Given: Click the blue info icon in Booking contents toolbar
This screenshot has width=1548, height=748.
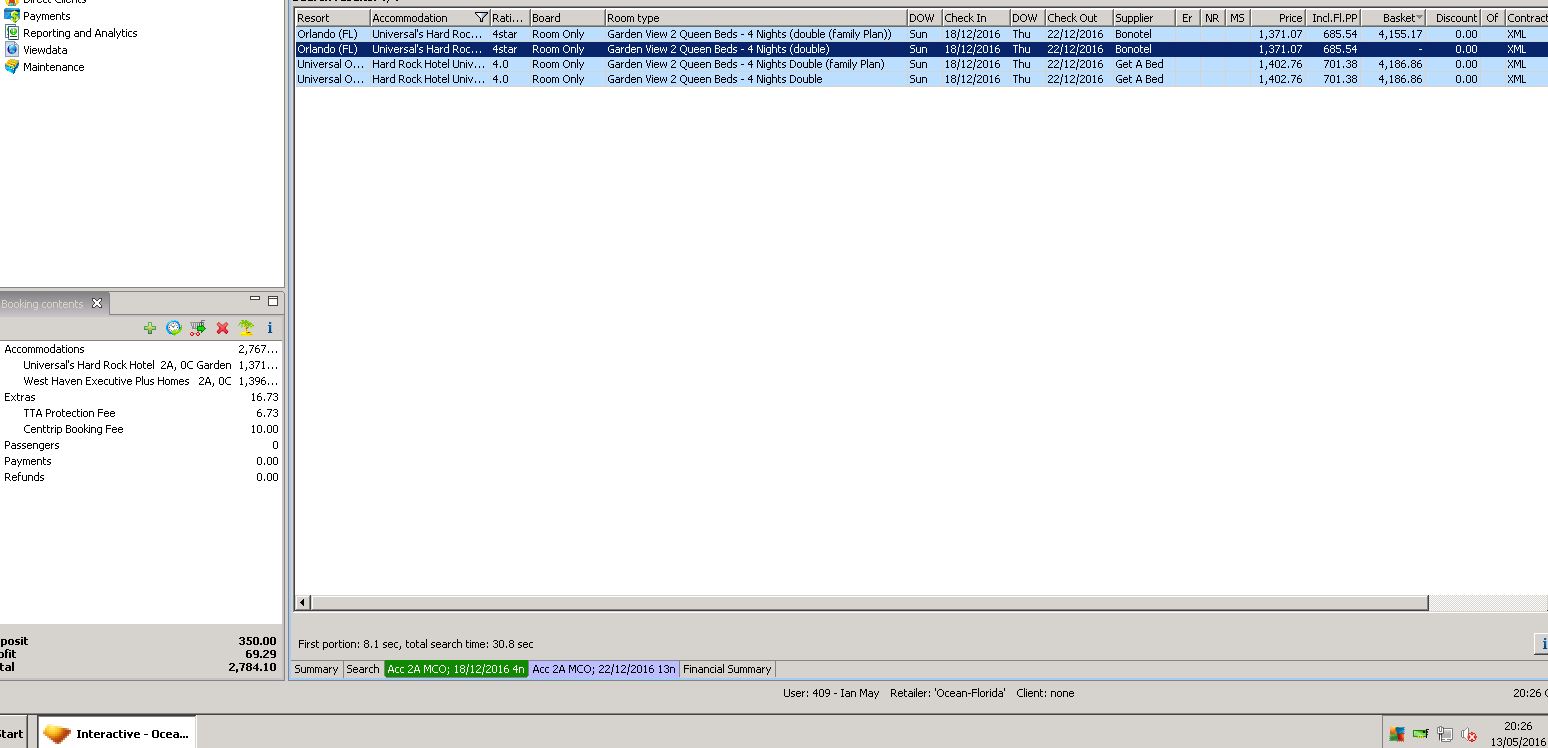Looking at the screenshot, I should pyautogui.click(x=269, y=328).
